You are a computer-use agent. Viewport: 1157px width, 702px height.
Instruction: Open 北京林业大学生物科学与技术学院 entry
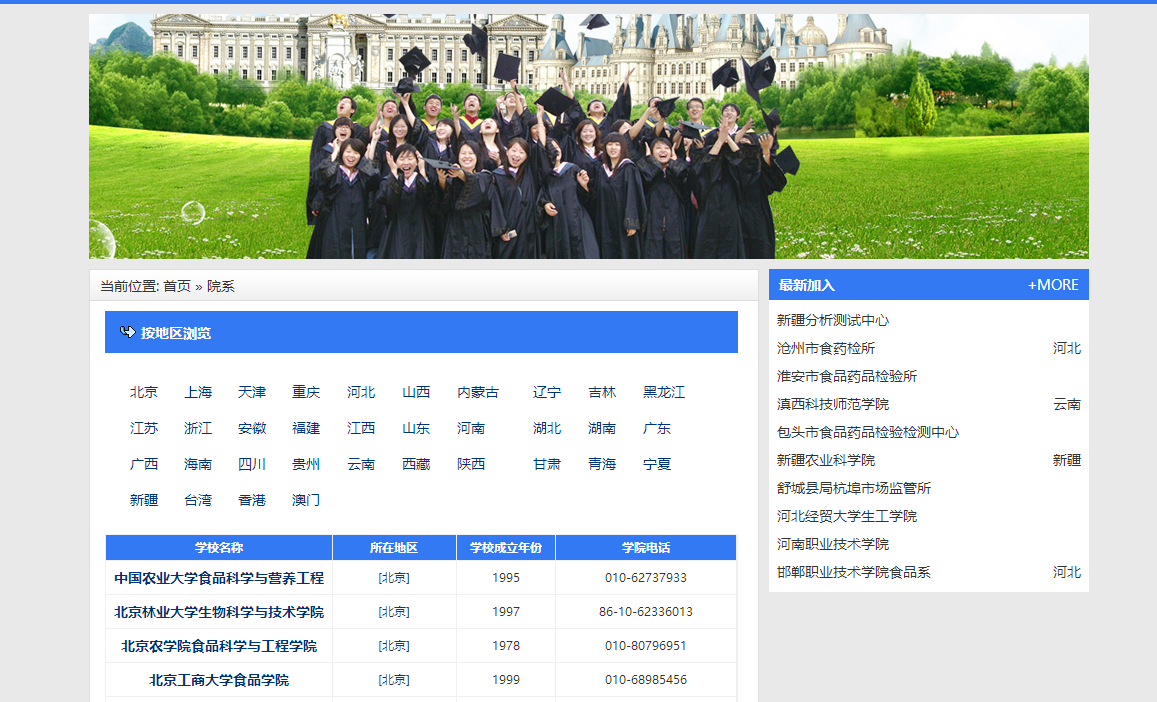pos(219,612)
